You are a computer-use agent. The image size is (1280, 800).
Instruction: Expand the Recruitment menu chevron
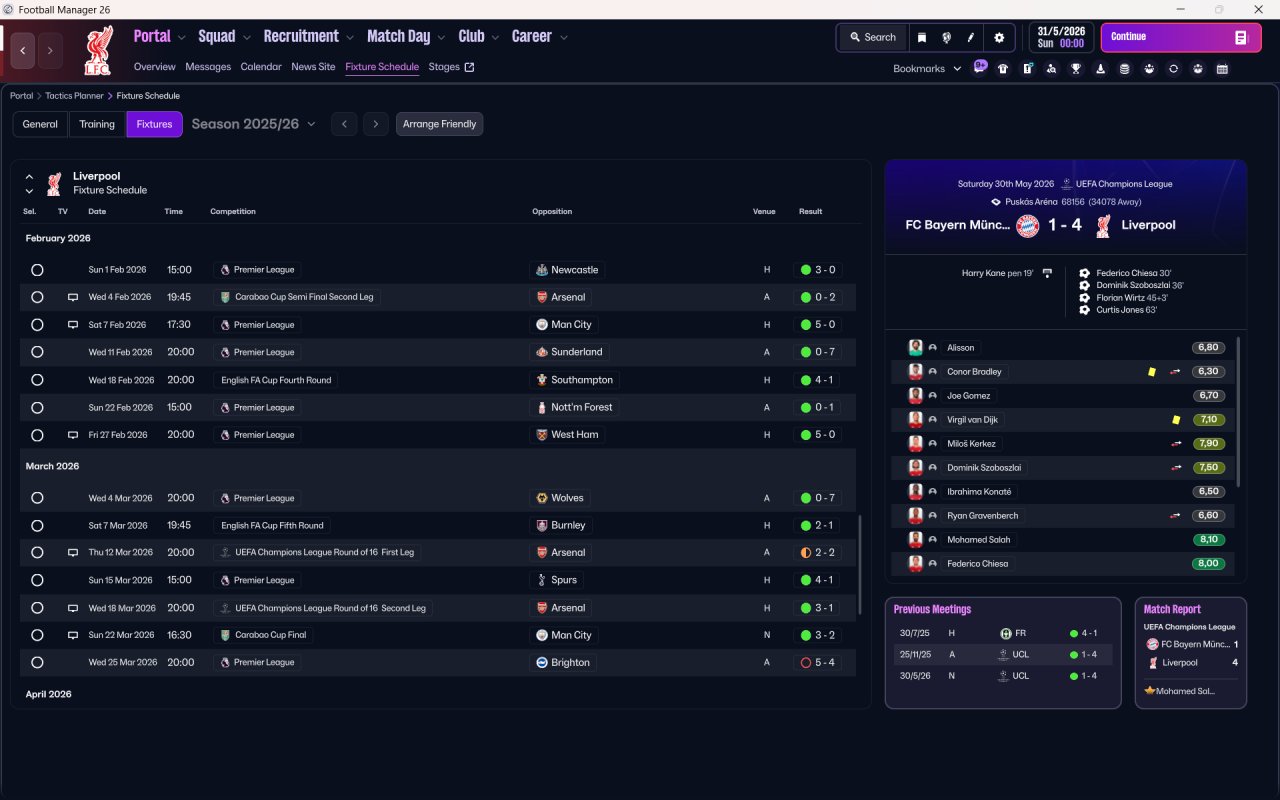350,38
